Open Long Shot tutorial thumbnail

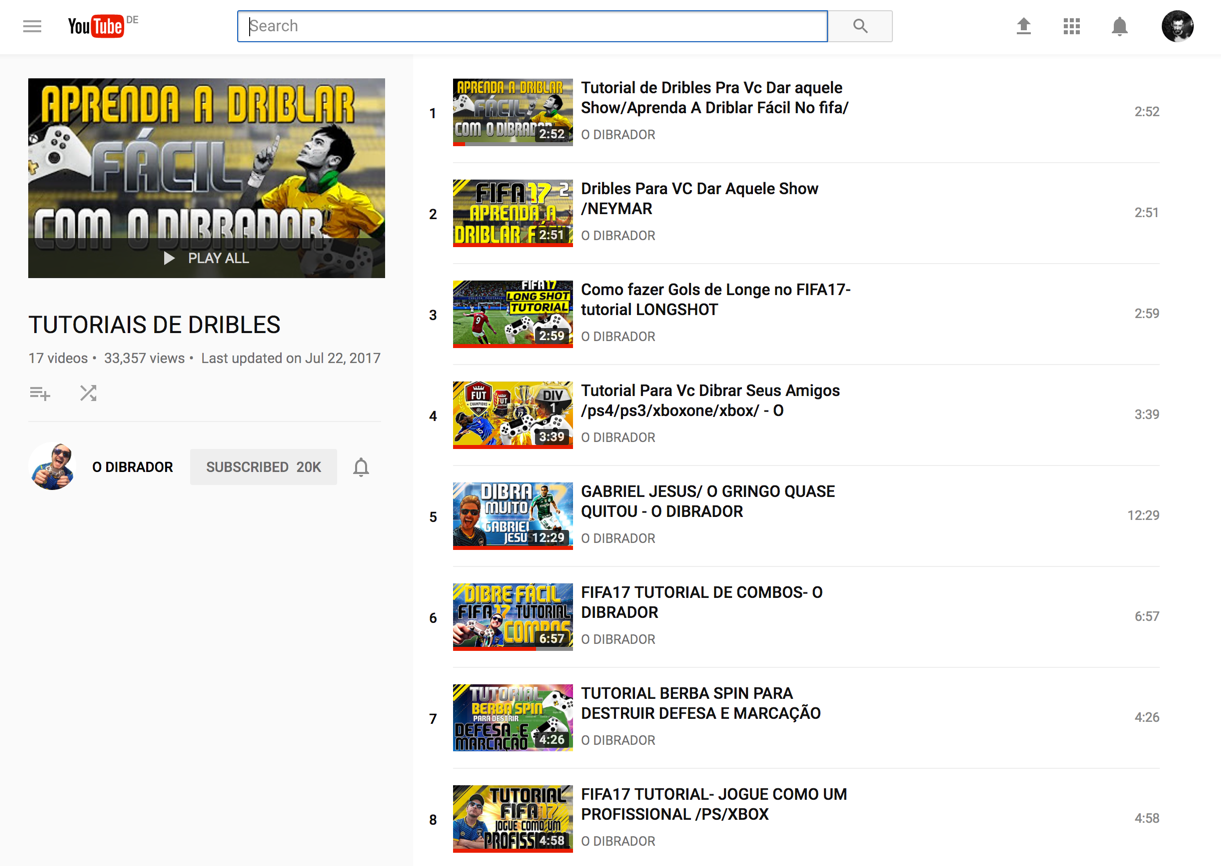512,314
